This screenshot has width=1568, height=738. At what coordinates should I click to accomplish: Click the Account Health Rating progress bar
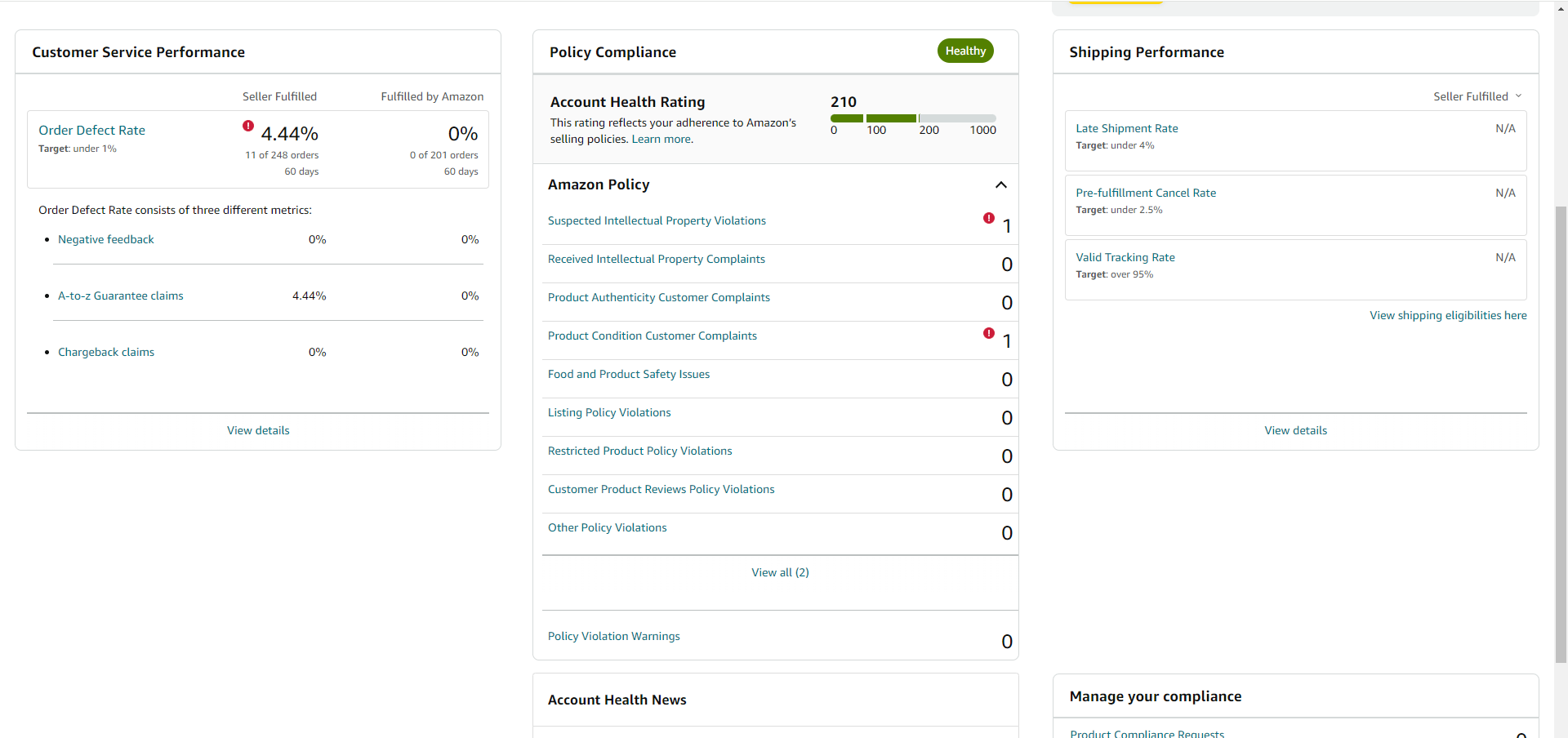click(913, 118)
